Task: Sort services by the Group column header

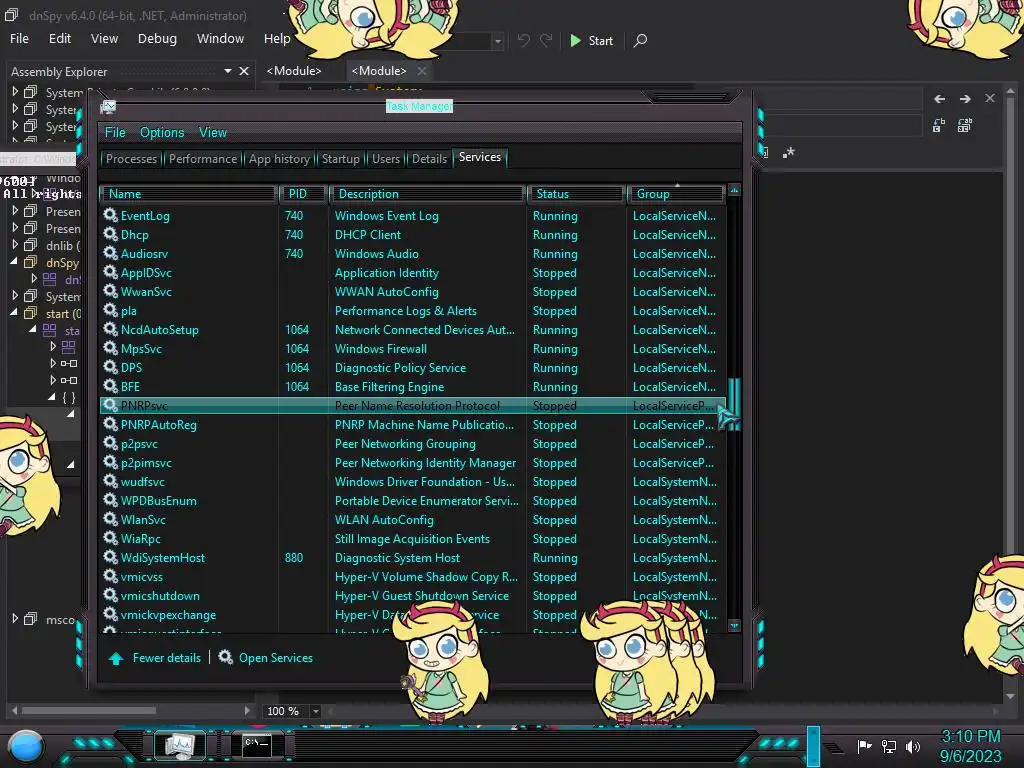Action: coord(676,194)
